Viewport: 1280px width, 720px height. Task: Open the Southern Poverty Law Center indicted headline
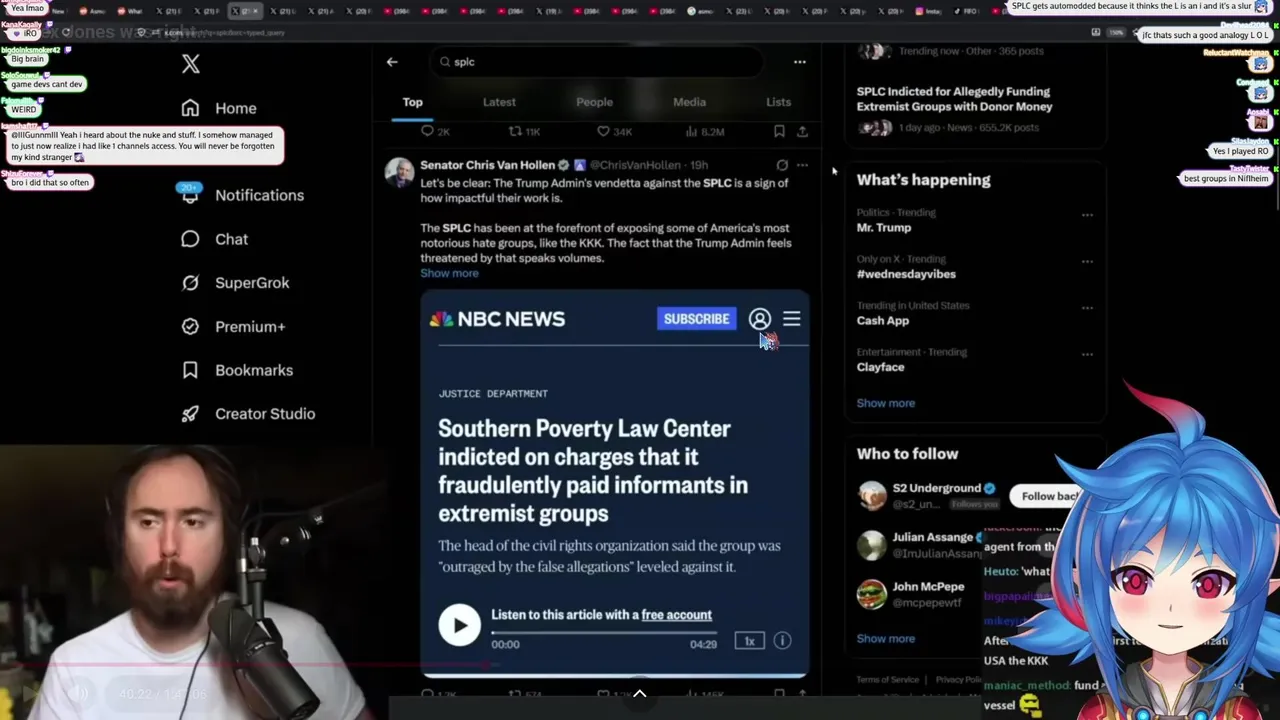pyautogui.click(x=593, y=471)
